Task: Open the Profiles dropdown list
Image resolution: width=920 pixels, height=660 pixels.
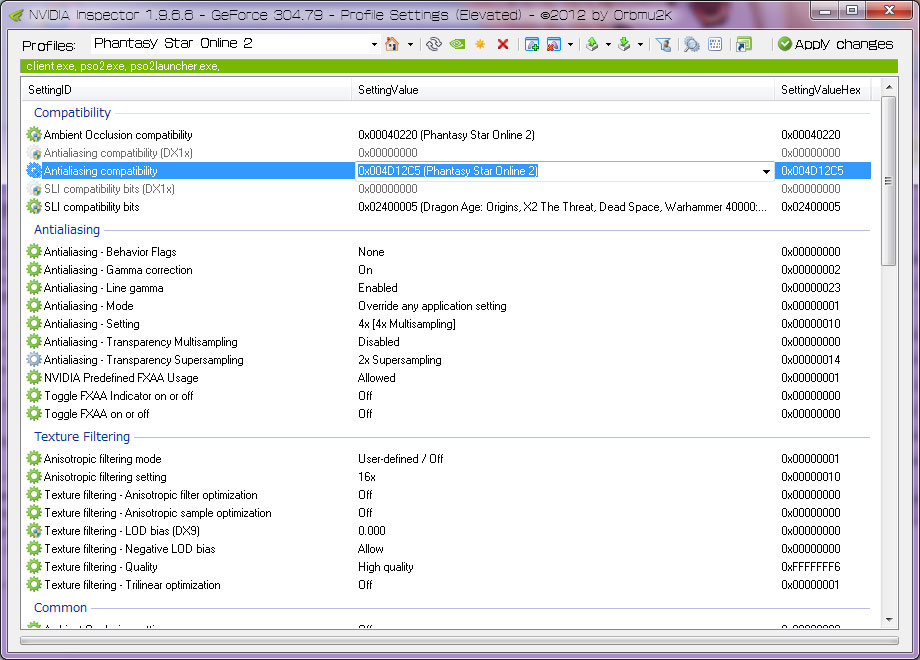Action: 374,45
